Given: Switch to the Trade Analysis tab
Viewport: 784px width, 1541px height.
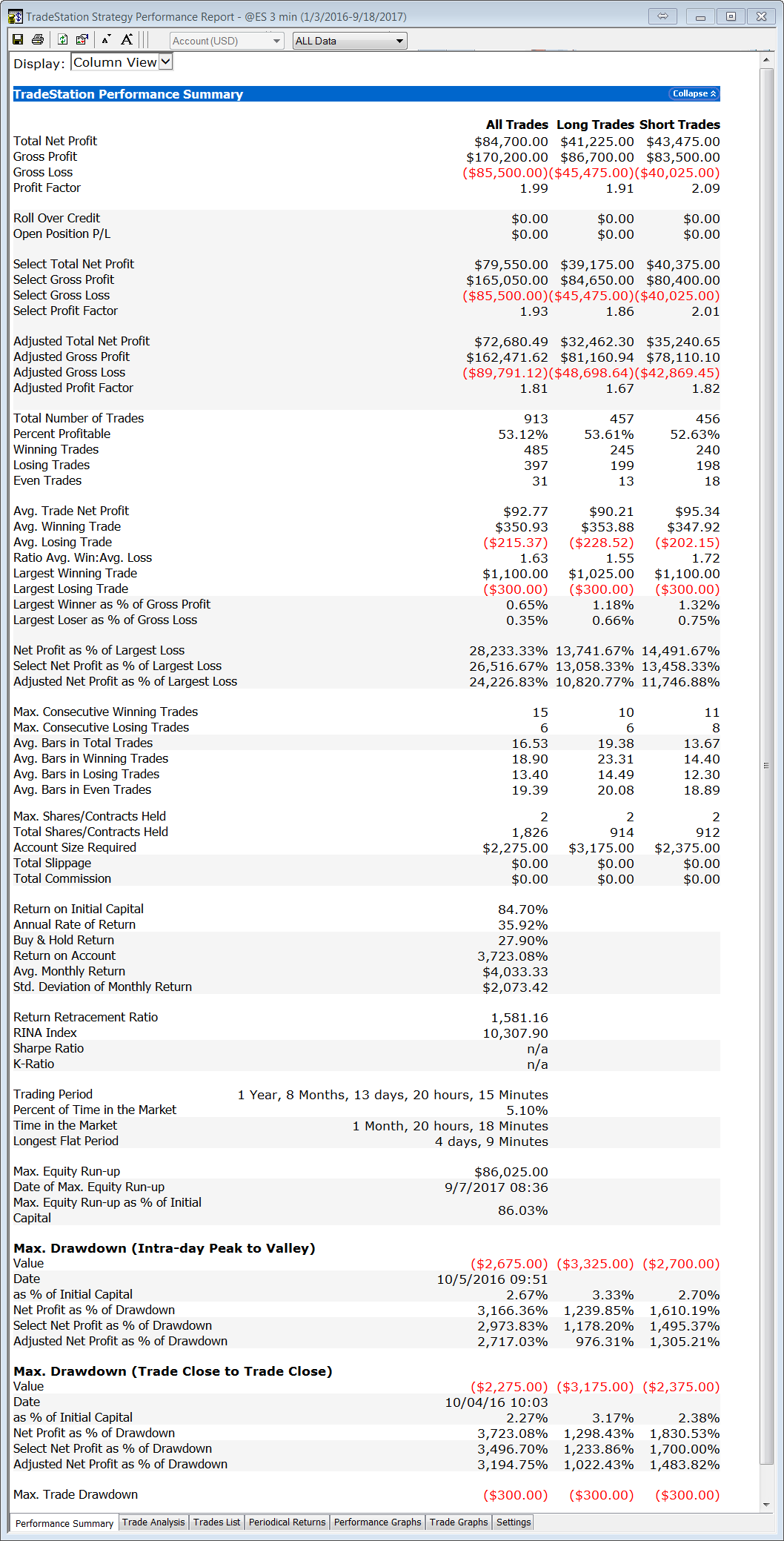Looking at the screenshot, I should click(153, 1522).
